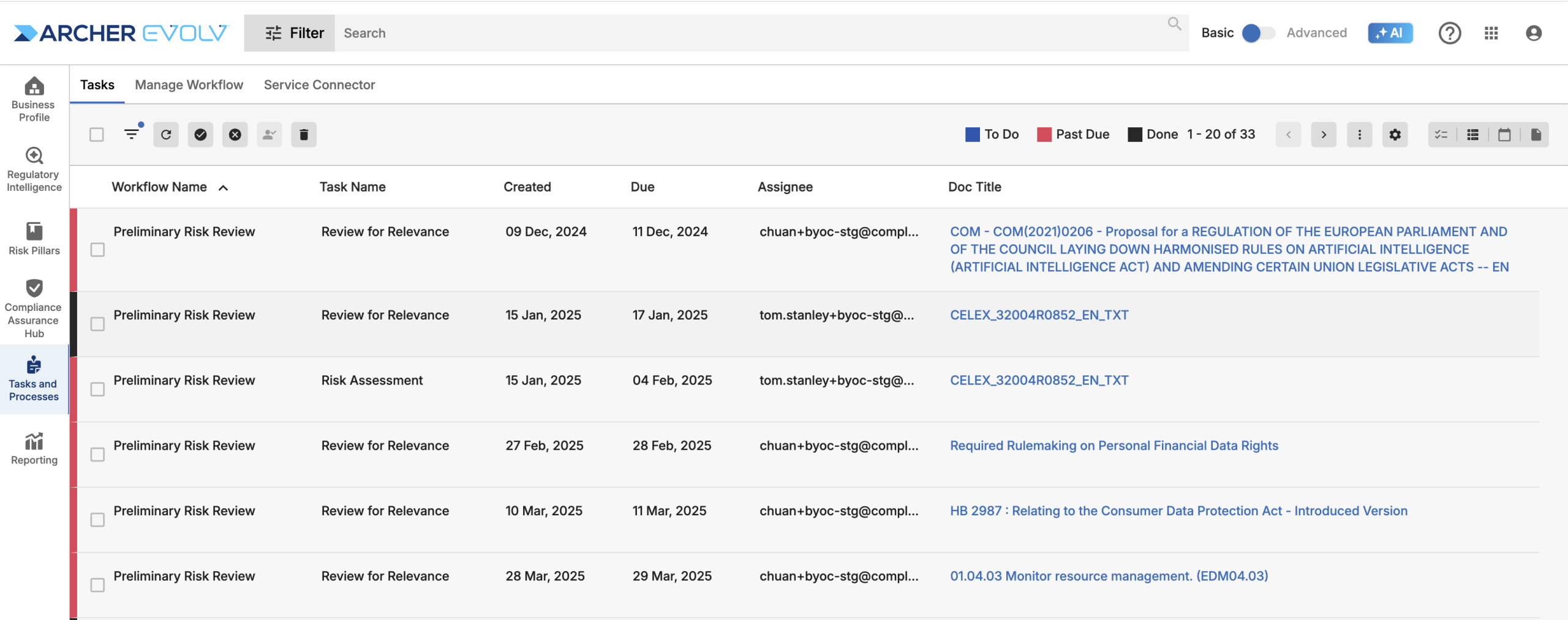Click the refresh tasks icon
The height and width of the screenshot is (620, 1568).
click(x=166, y=135)
